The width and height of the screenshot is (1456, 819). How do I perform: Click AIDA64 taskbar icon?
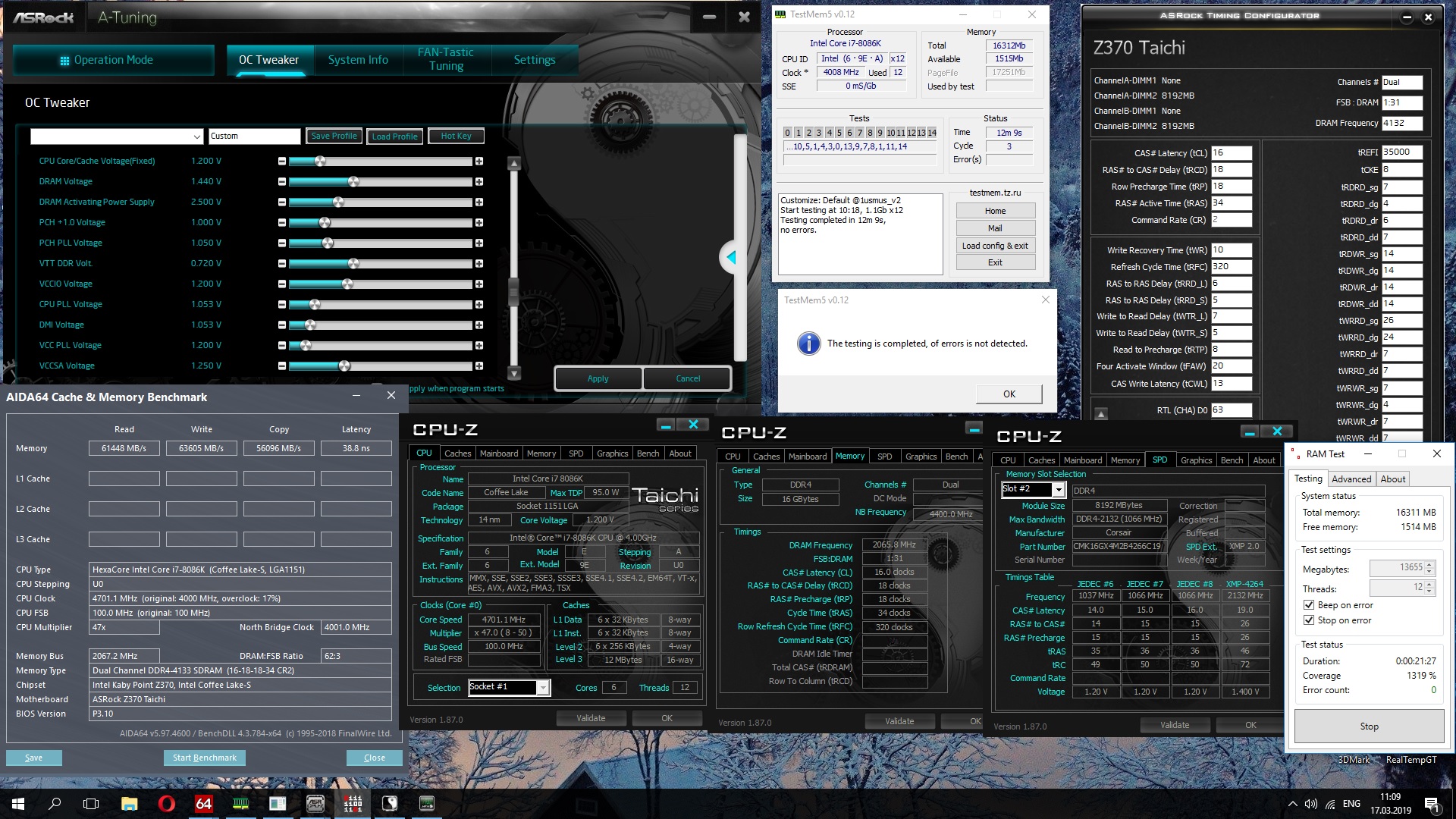(203, 804)
